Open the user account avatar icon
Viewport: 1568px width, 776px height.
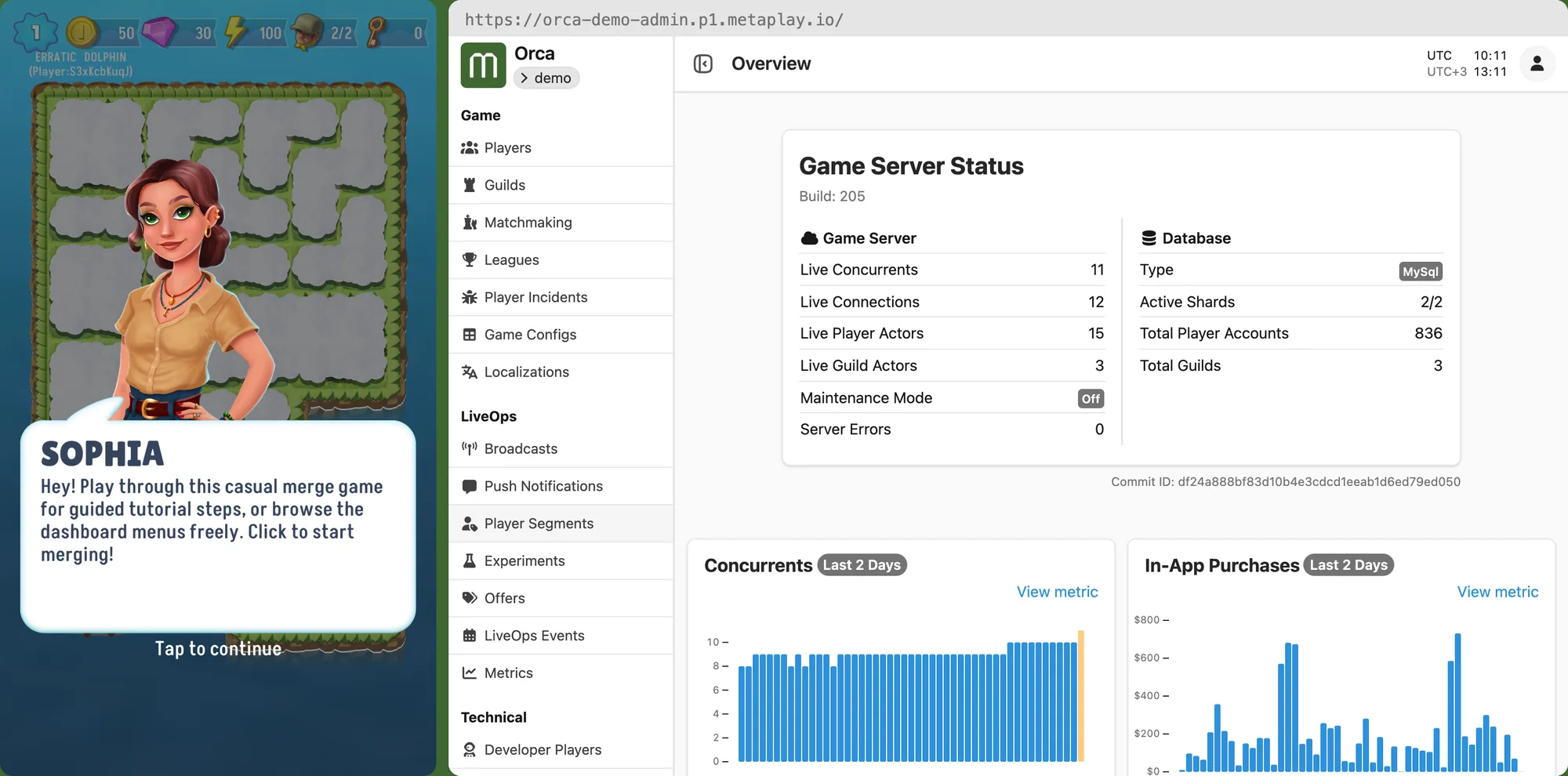[1537, 63]
